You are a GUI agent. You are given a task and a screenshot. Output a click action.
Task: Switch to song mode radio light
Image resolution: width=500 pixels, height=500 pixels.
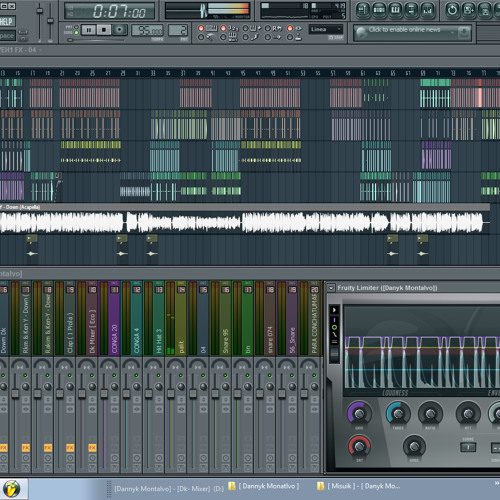point(76,32)
